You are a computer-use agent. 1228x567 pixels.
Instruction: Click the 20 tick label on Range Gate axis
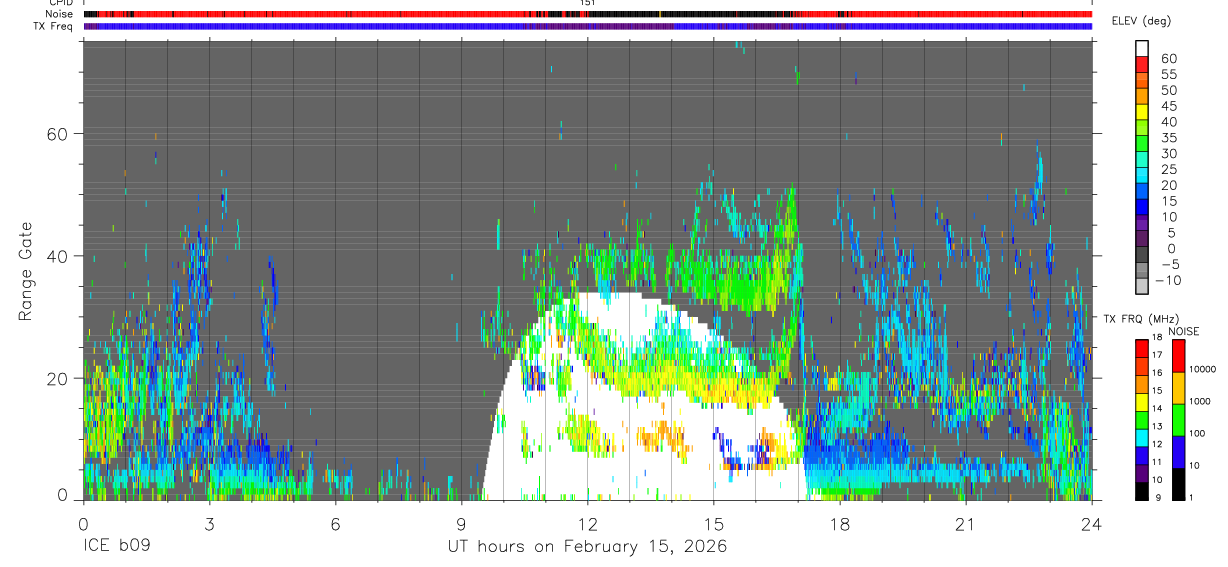(x=56, y=378)
